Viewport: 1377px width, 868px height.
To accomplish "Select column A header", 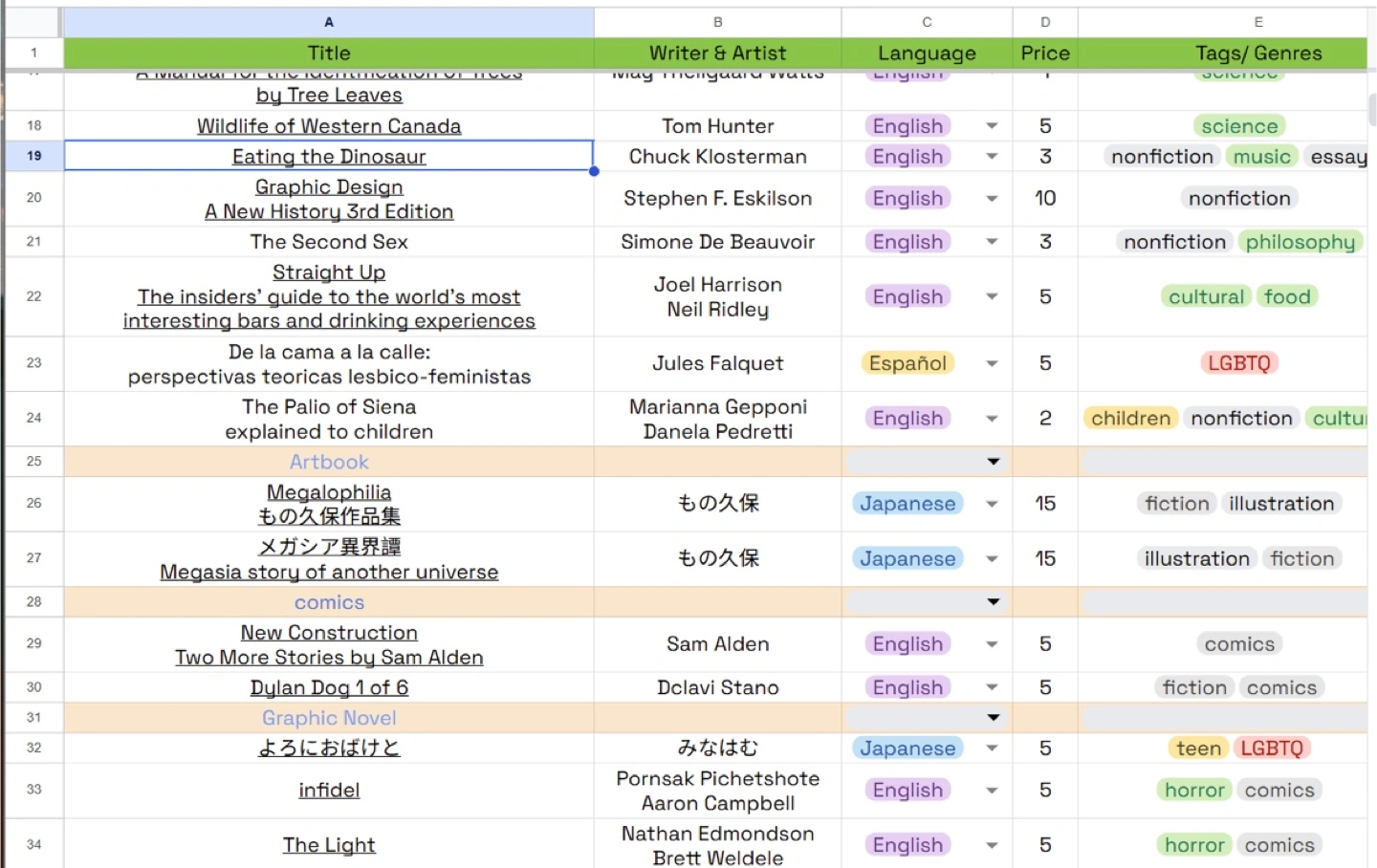I will tap(329, 22).
